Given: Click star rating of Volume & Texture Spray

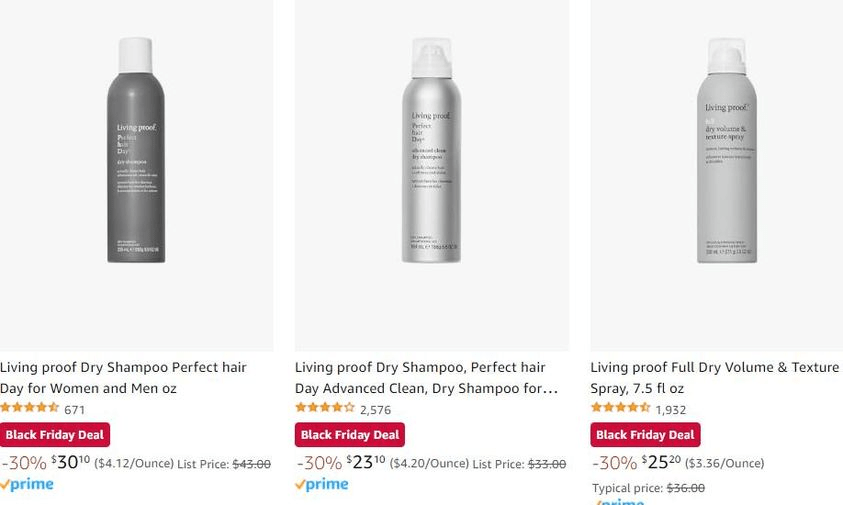Looking at the screenshot, I should (620, 408).
